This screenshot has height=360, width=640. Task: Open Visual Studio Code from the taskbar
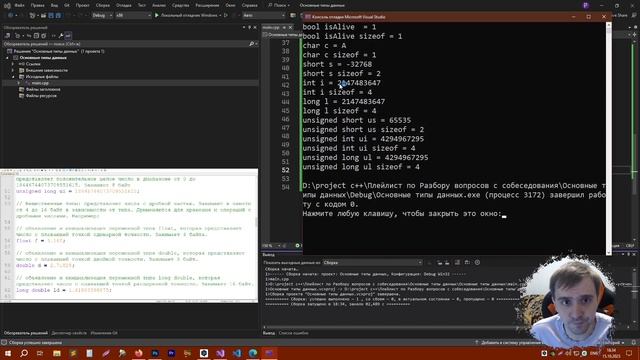coord(237,353)
